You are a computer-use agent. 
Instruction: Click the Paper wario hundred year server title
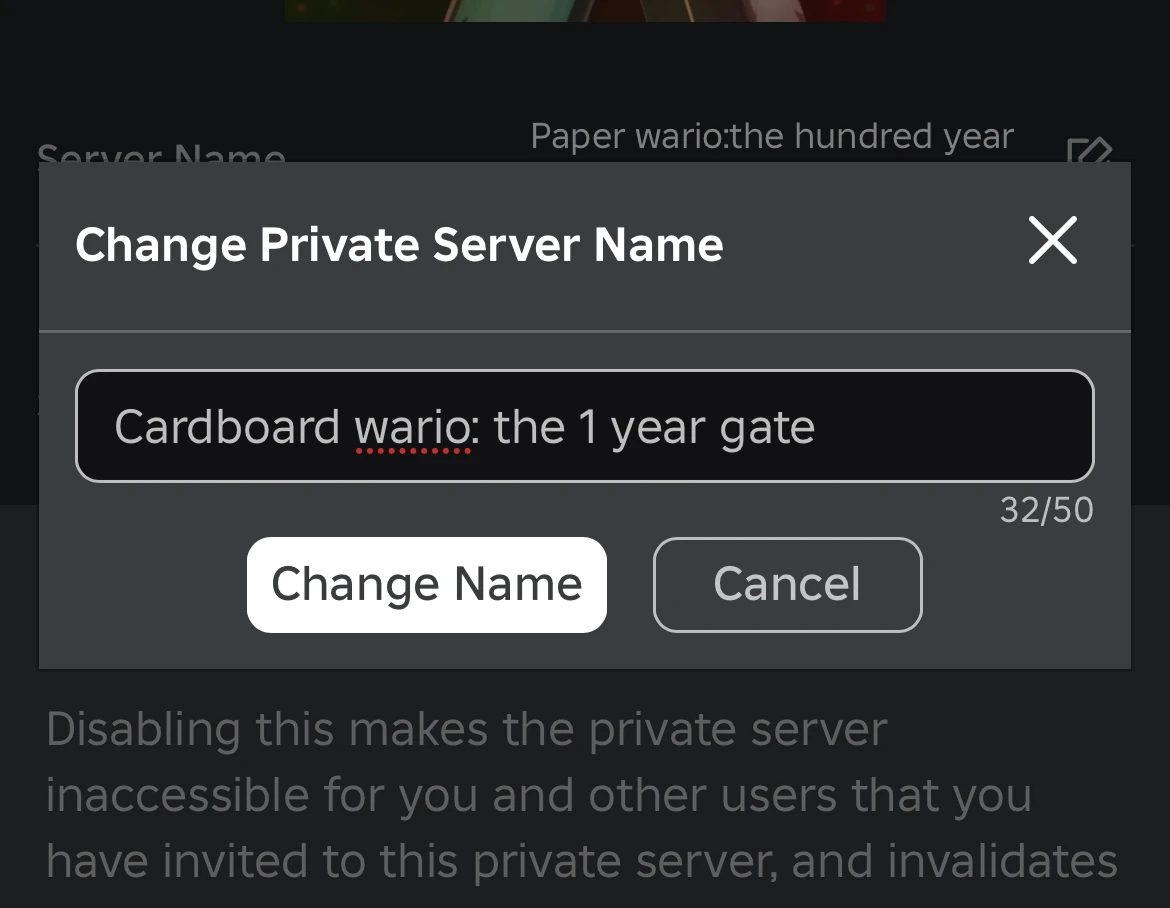point(772,135)
